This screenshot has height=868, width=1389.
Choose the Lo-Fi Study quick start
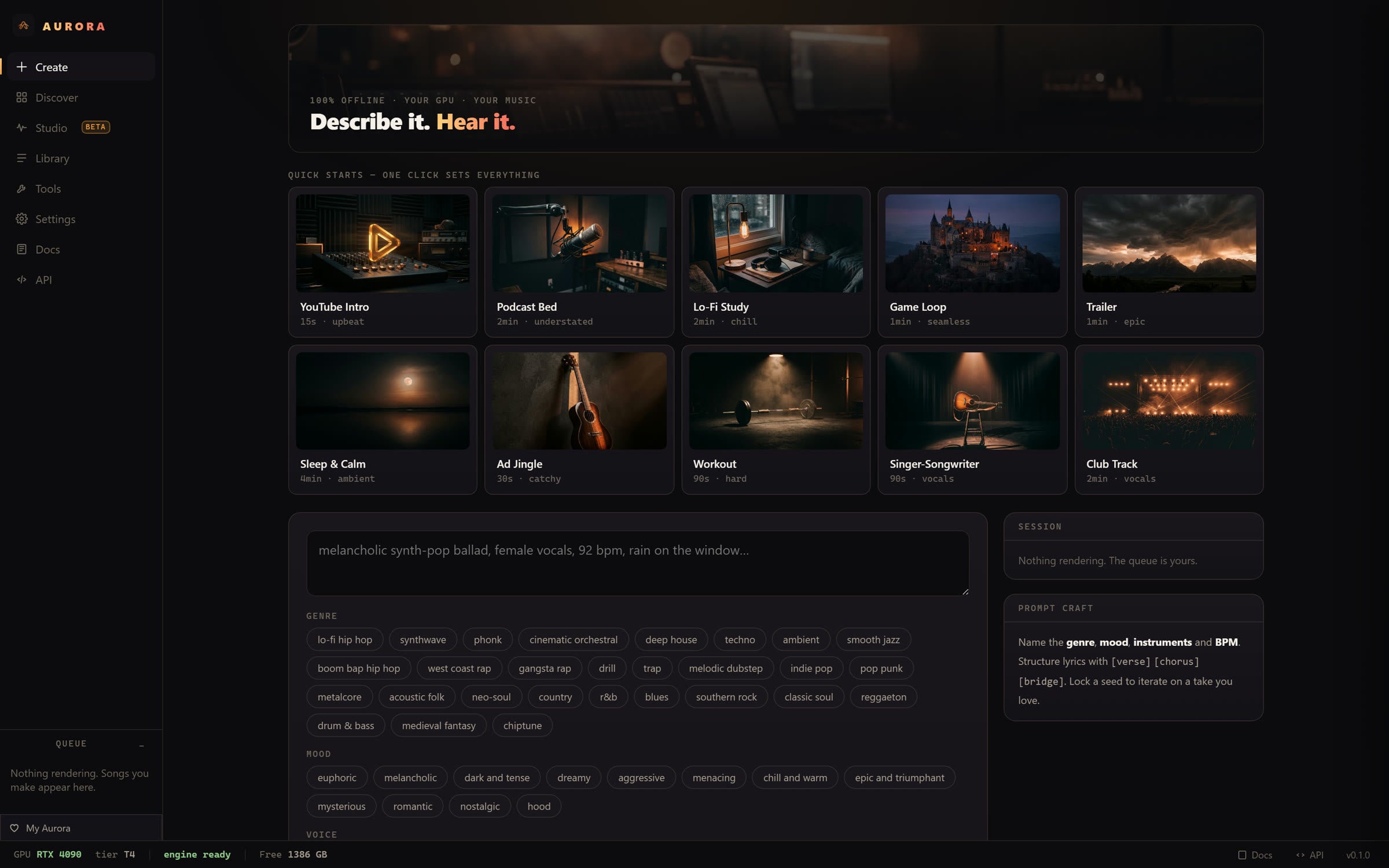776,262
